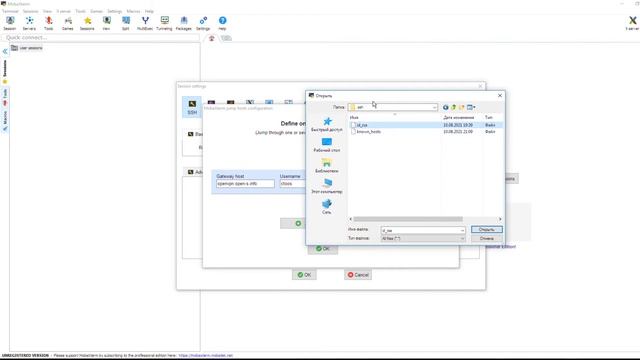The height and width of the screenshot is (360, 640).
Task: Open the View menu
Action: (47, 11)
